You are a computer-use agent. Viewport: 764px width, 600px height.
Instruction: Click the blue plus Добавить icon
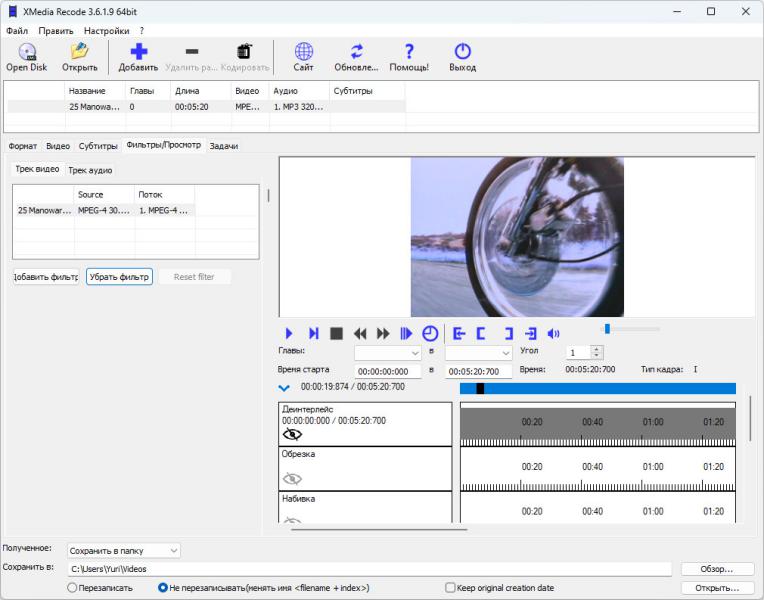pos(138,52)
